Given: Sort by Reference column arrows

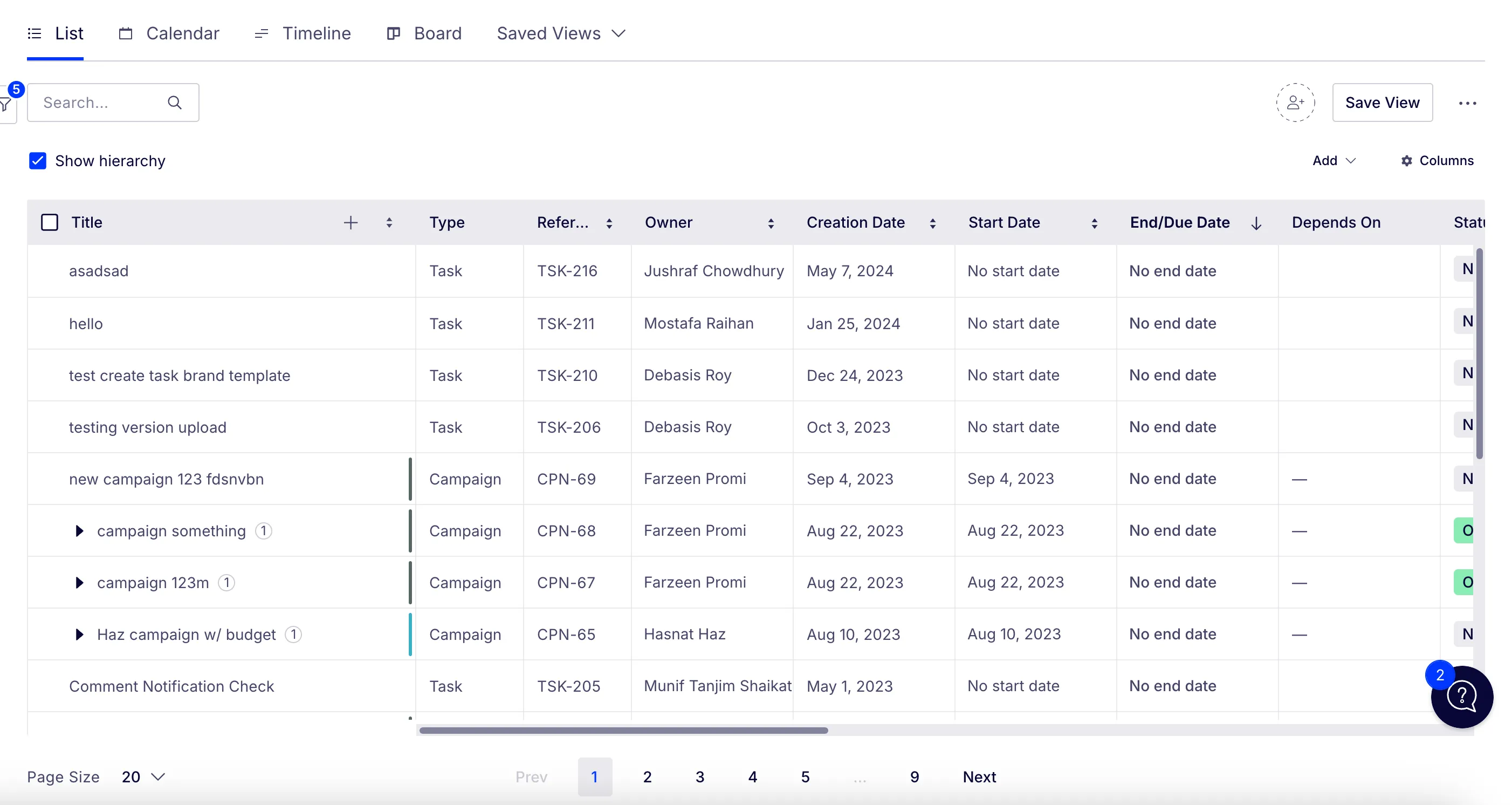Looking at the screenshot, I should [609, 223].
